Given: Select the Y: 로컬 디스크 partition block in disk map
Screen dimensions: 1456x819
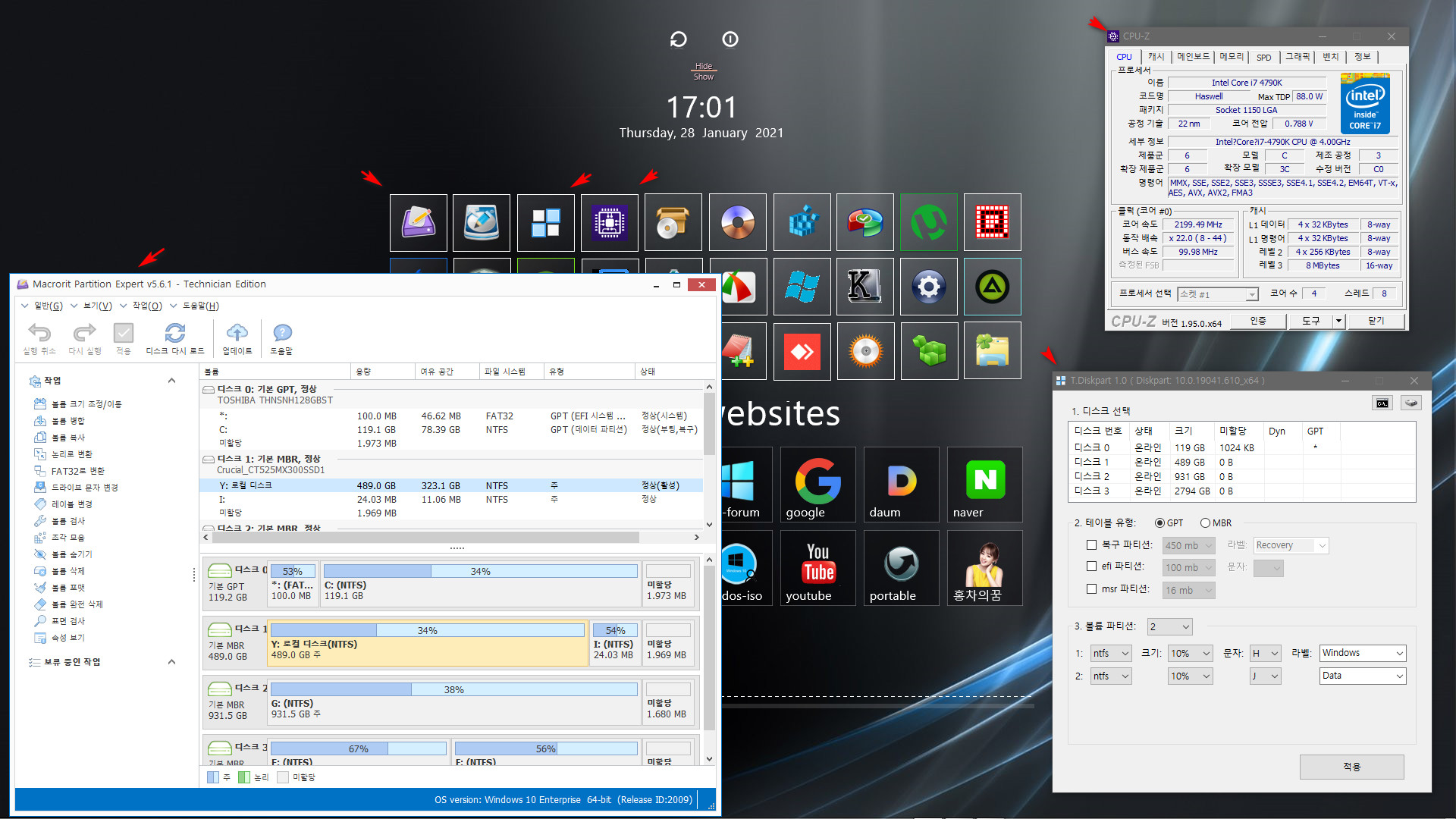Looking at the screenshot, I should (428, 642).
